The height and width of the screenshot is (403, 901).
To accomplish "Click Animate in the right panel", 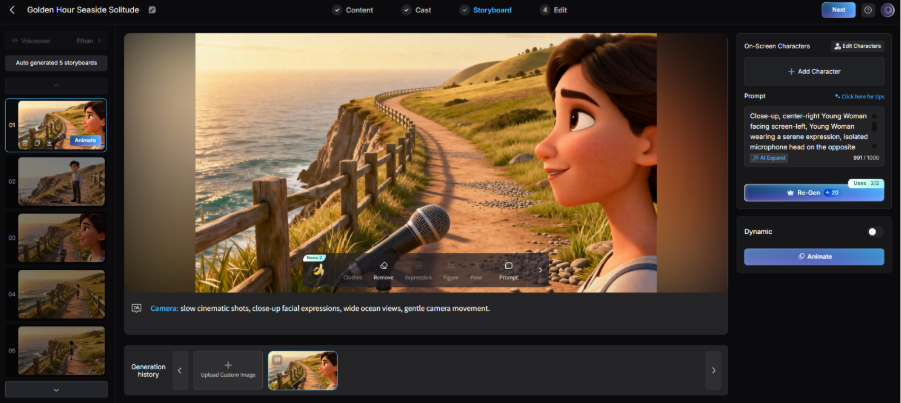I will (x=814, y=256).
